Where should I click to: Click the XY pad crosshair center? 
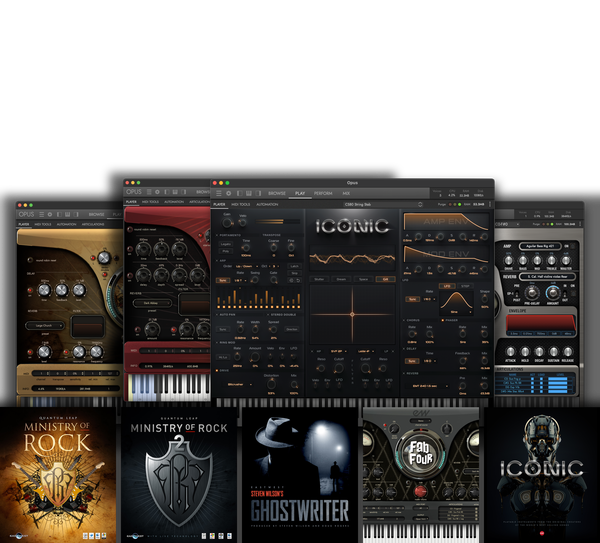tap(352, 315)
